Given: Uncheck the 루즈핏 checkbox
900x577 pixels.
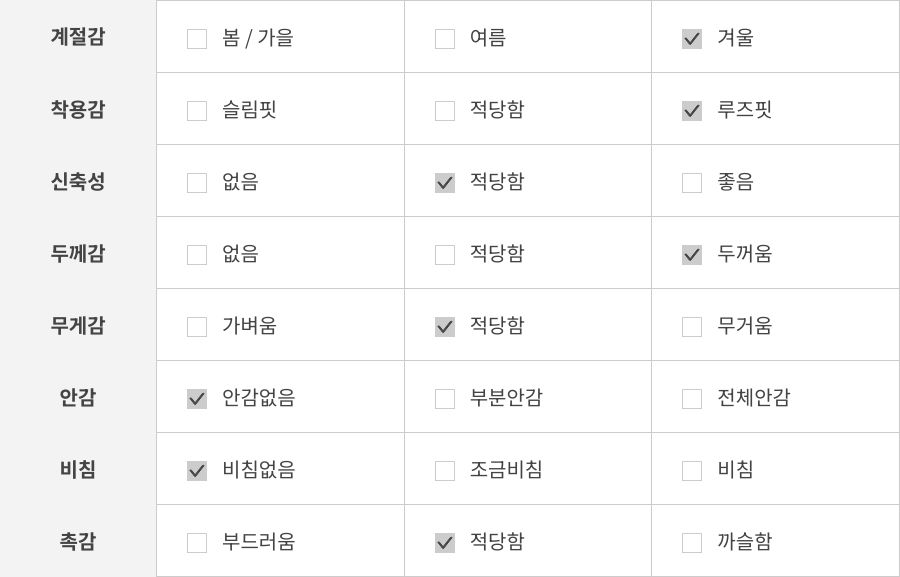Looking at the screenshot, I should (692, 111).
